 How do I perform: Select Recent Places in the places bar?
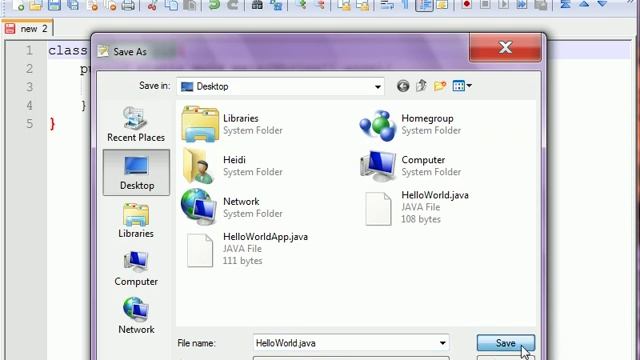tap(136, 124)
